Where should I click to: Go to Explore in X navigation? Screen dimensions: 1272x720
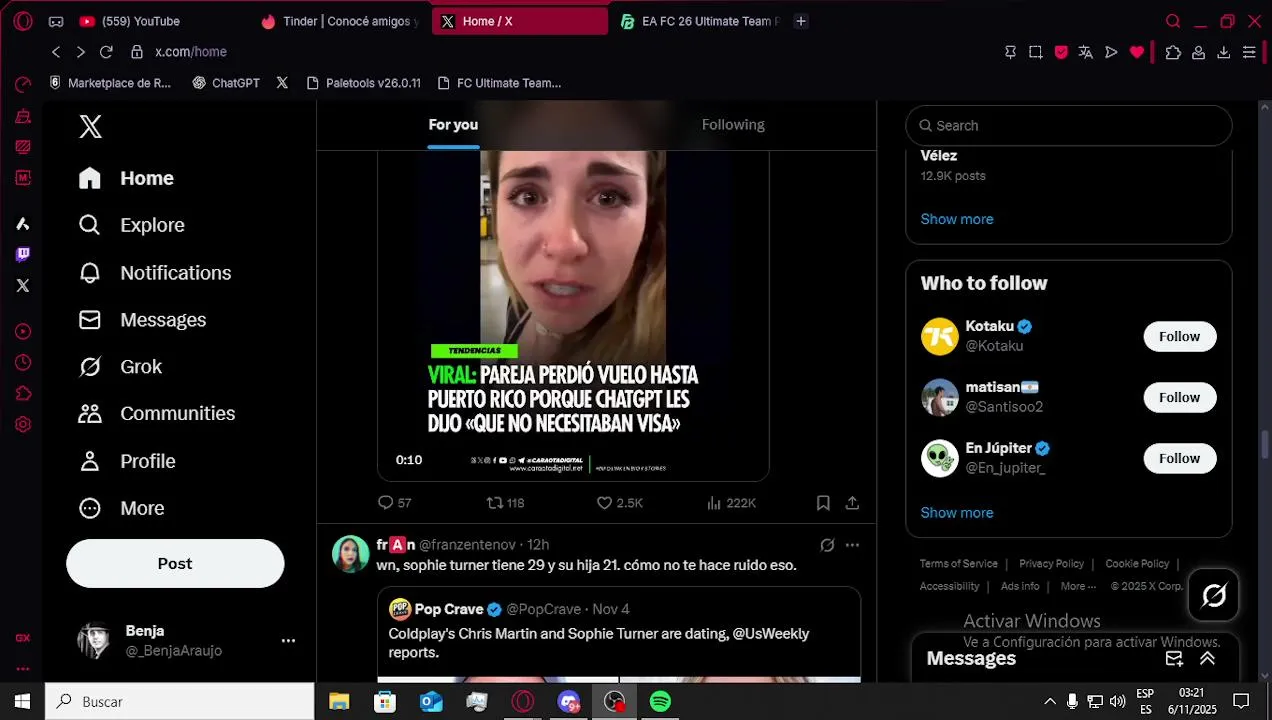tap(132, 225)
